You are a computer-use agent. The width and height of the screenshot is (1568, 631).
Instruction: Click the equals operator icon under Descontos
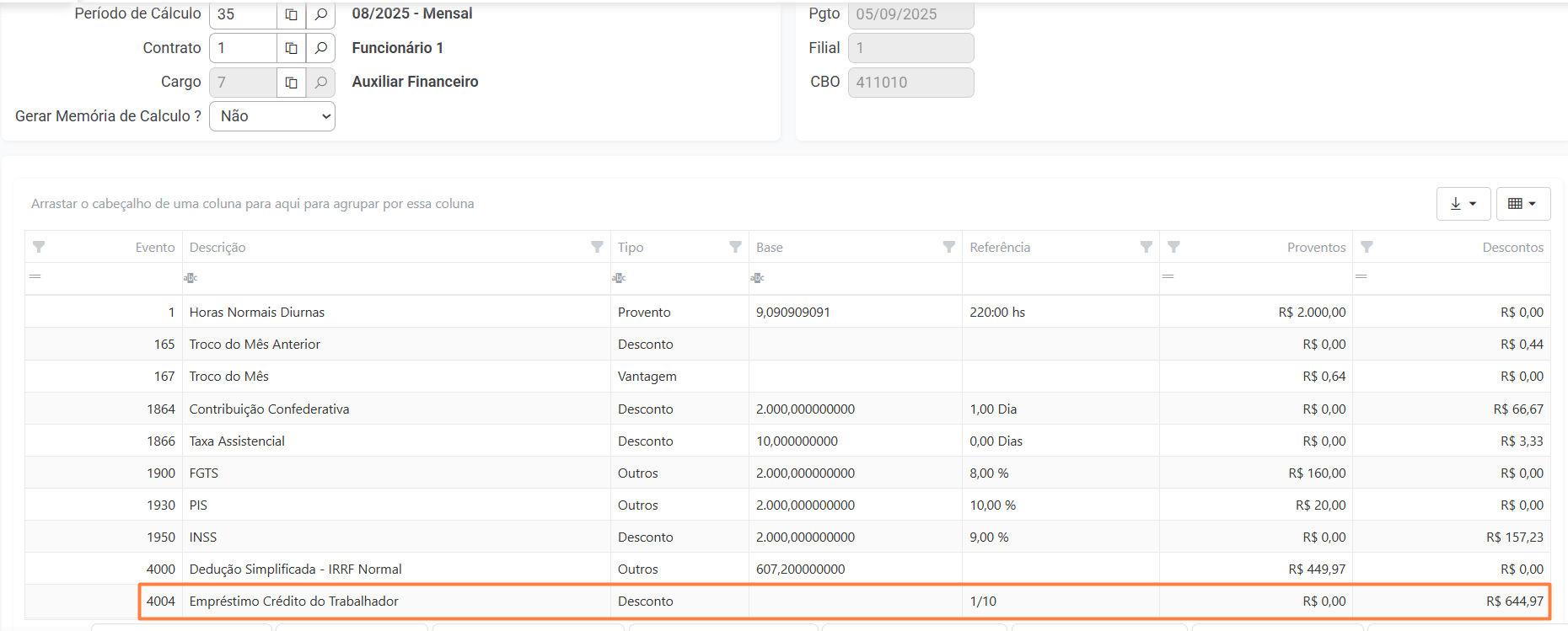tap(1361, 276)
